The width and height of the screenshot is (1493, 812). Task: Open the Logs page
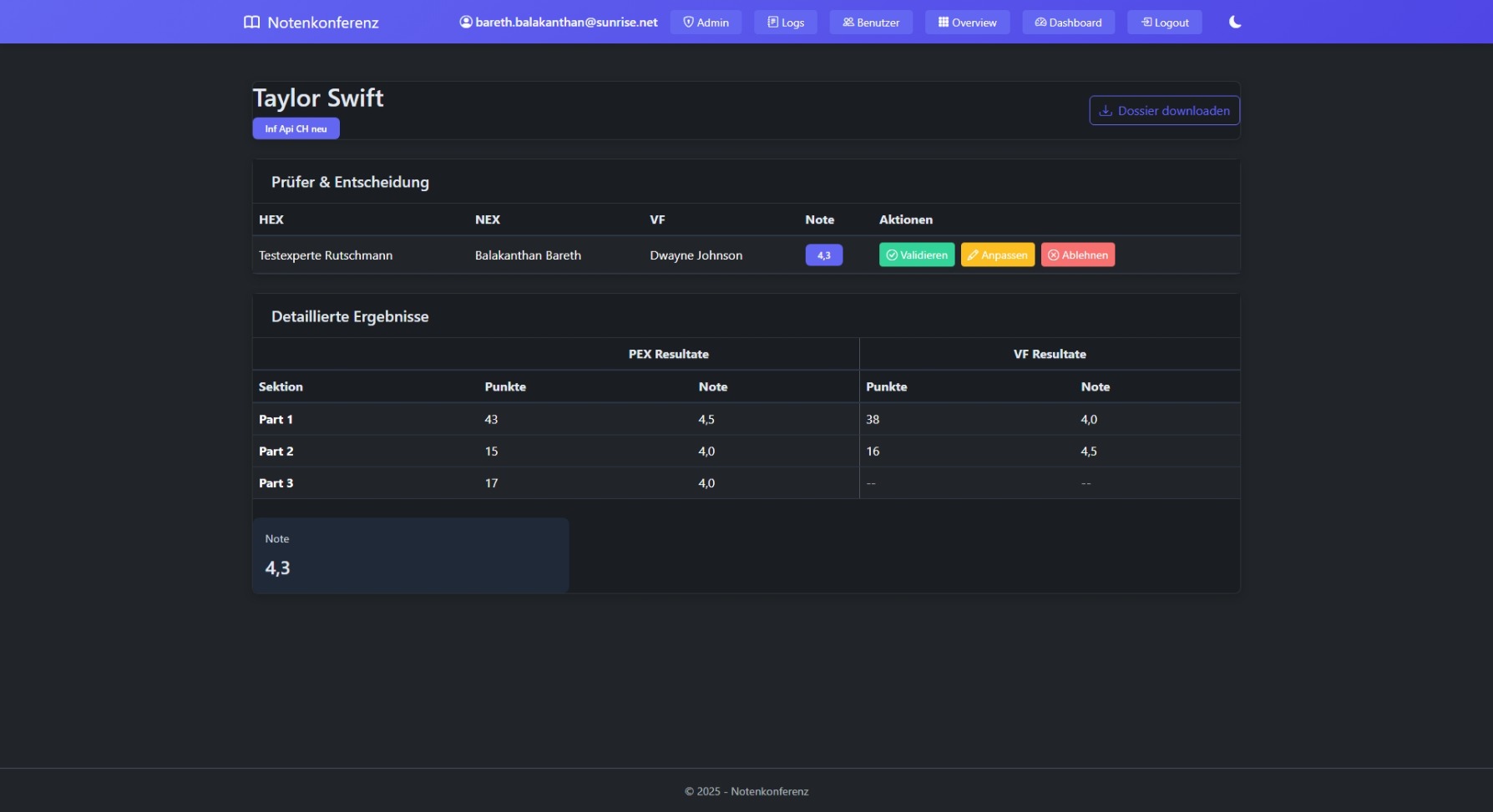[786, 23]
